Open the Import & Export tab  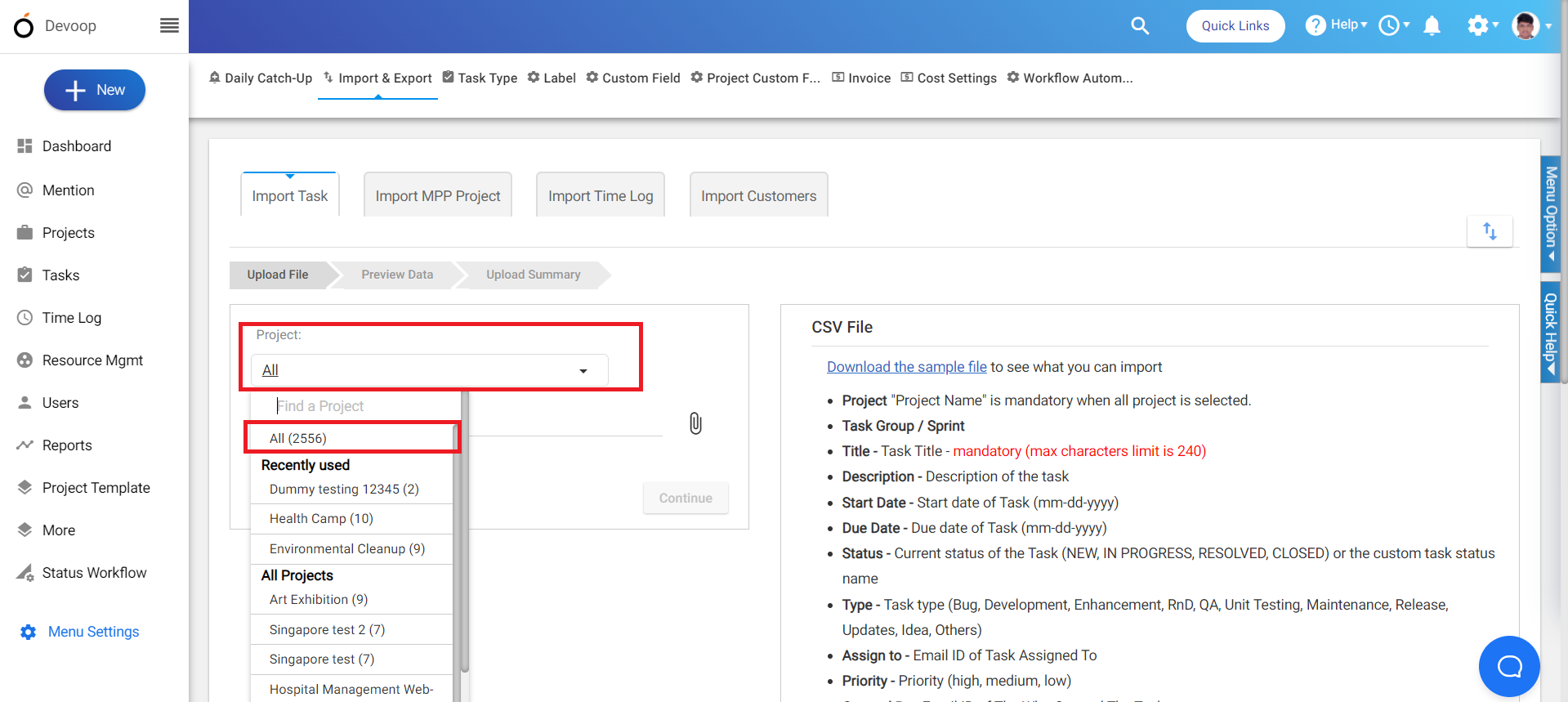(377, 78)
